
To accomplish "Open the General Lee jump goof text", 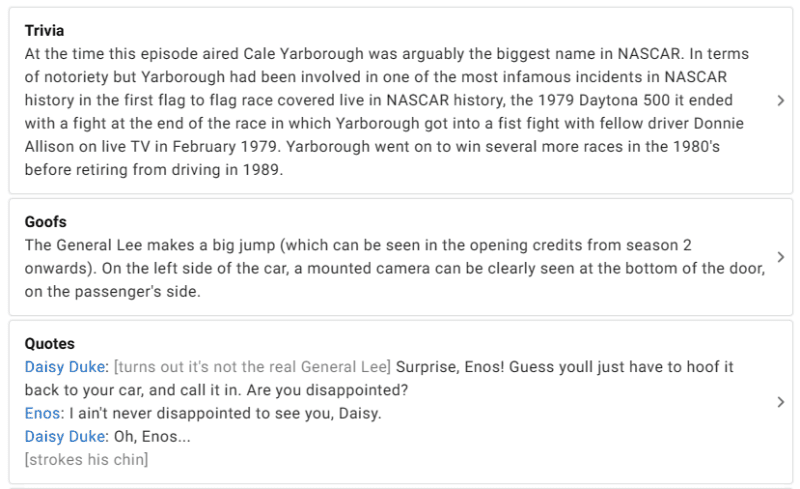I will tap(395, 268).
